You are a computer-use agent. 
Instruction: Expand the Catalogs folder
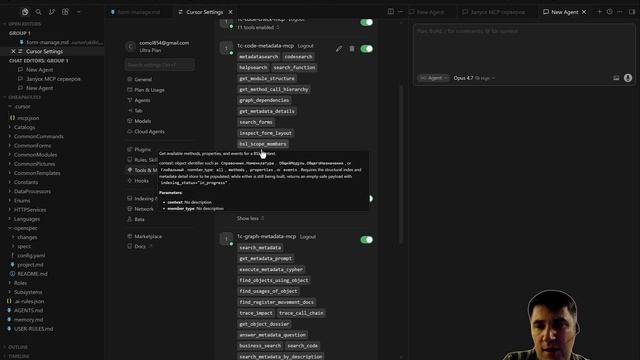tap(24, 127)
